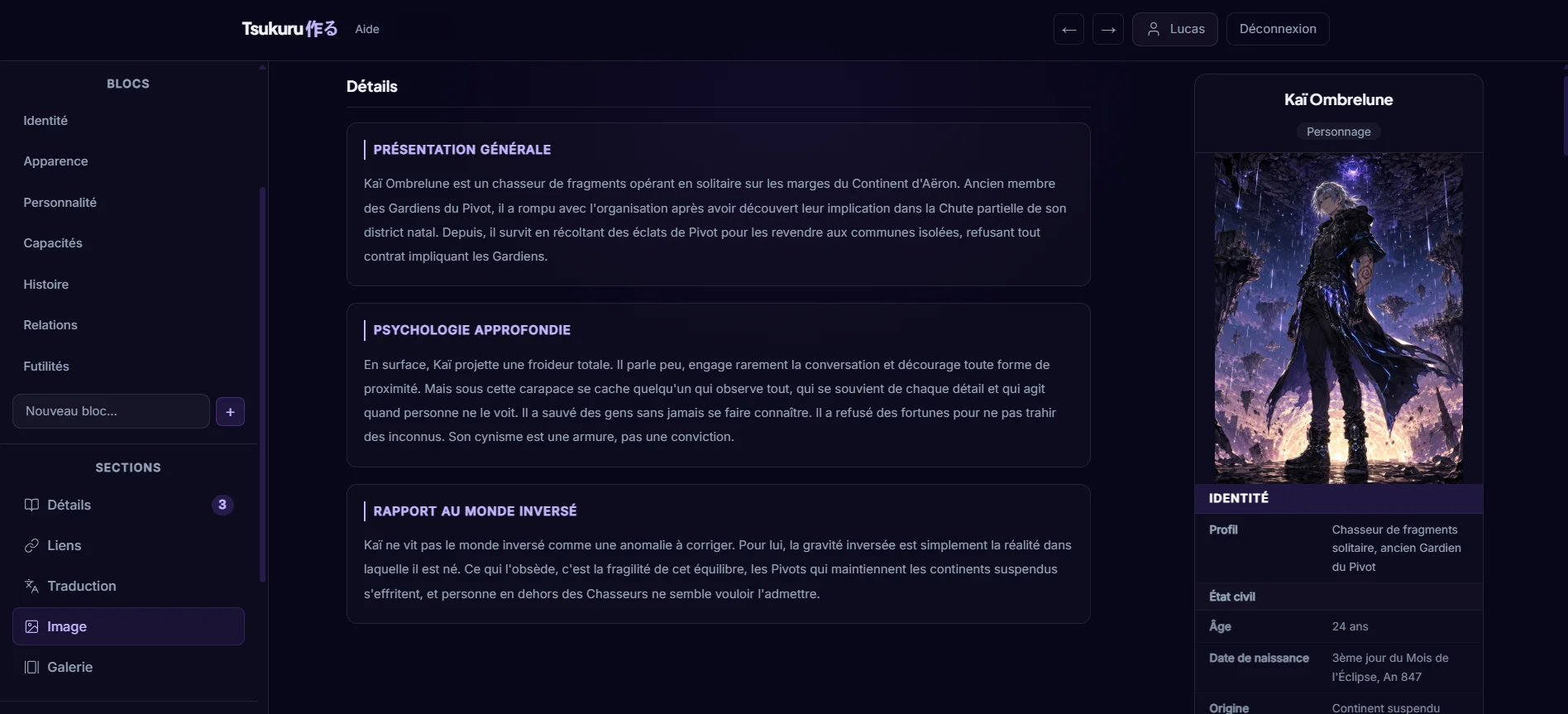This screenshot has width=1568, height=714.
Task: Click the forward arrow navigation button
Action: click(x=1108, y=29)
